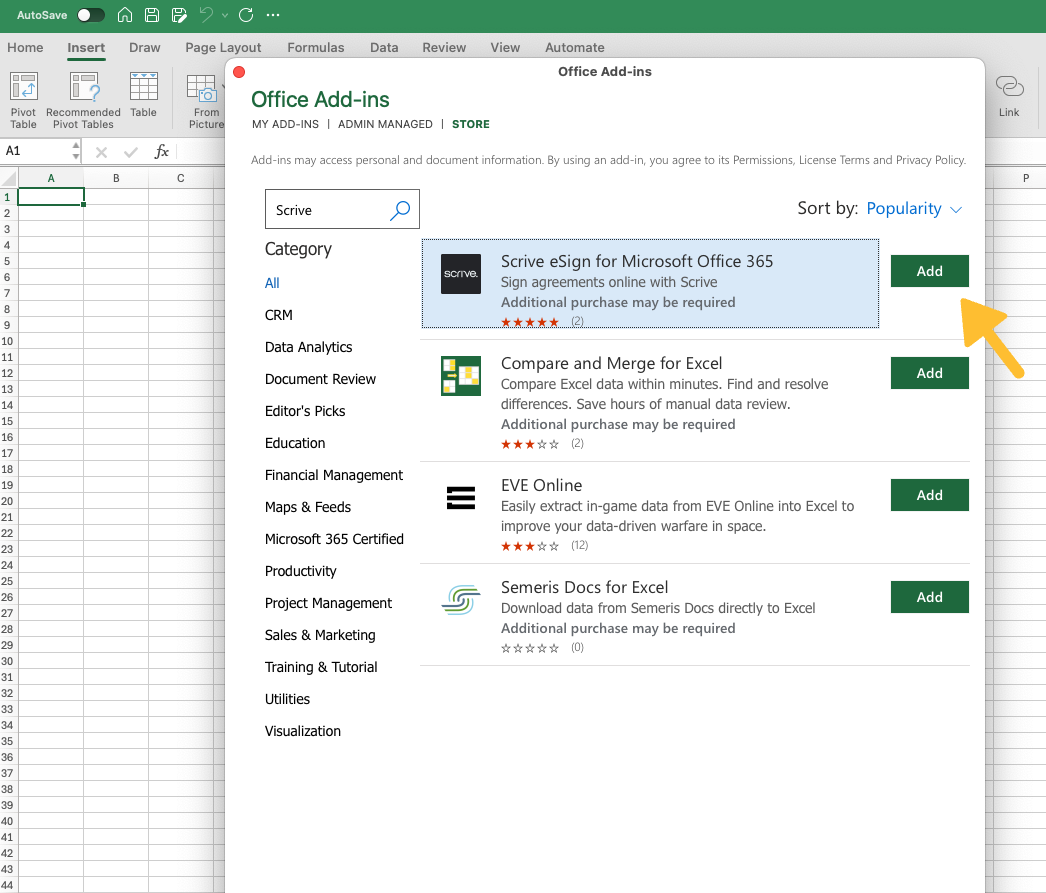This screenshot has height=893, width=1046.
Task: Click the Table icon in Insert ribbon
Action: pos(143,97)
